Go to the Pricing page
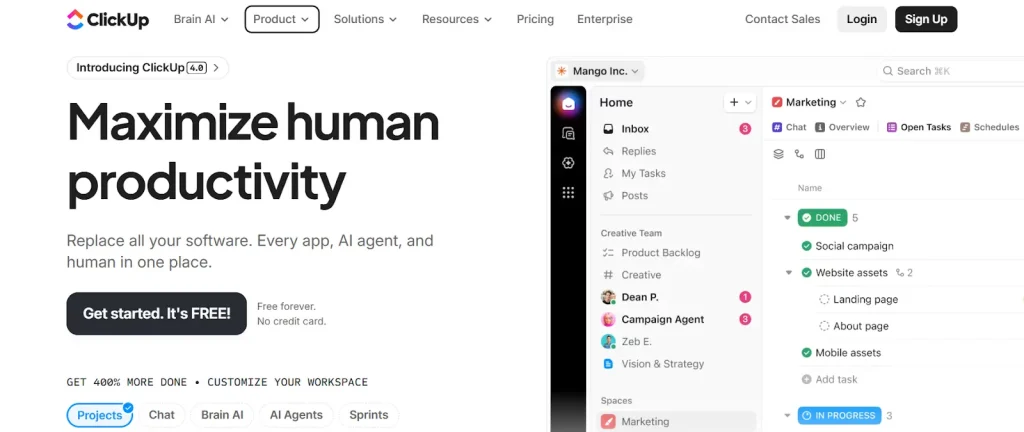Screen dimensions: 1024x432 pyautogui.click(x=535, y=20)
